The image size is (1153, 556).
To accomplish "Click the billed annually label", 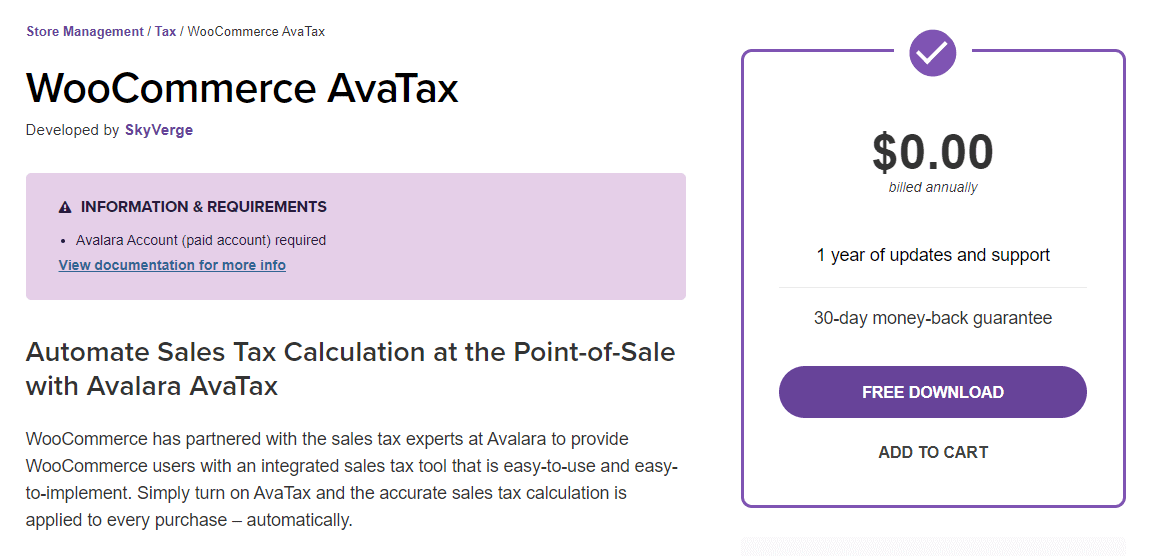I will tap(932, 188).
